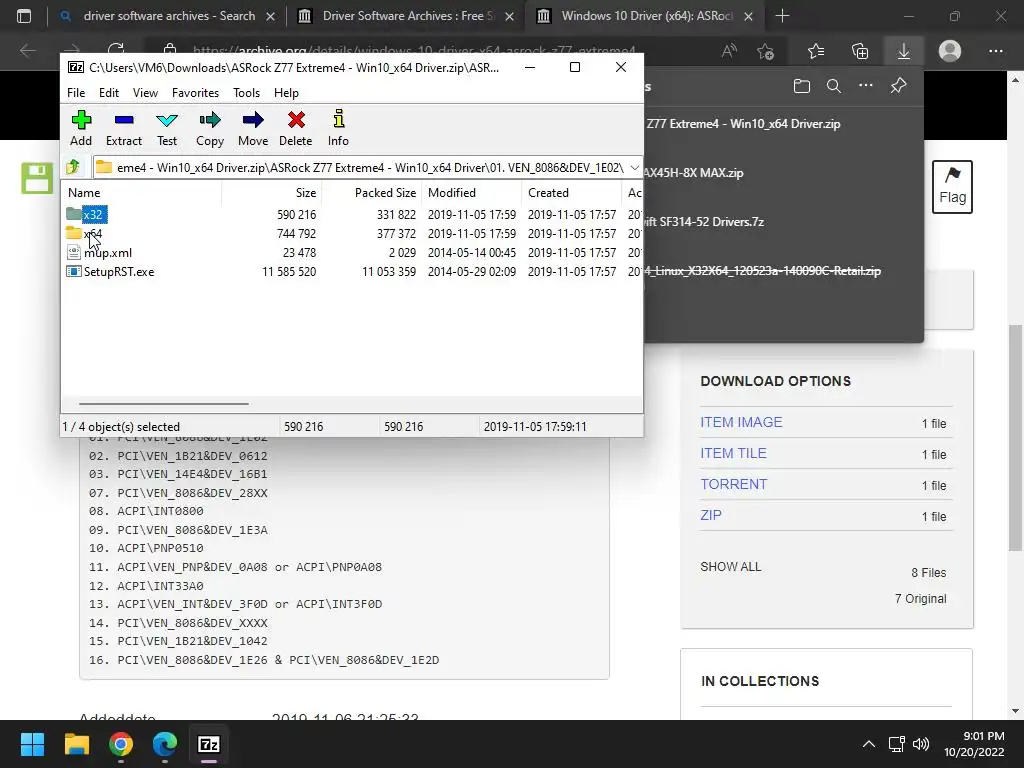Open downloads folder in Edge downloads panel
Viewport: 1024px width, 768px height.
coord(802,86)
